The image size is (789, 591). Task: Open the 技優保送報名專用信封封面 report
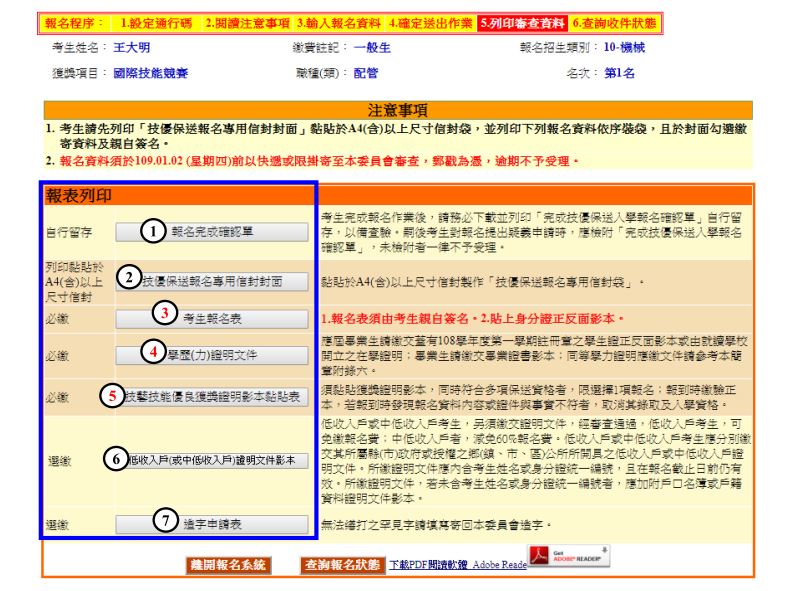point(212,281)
